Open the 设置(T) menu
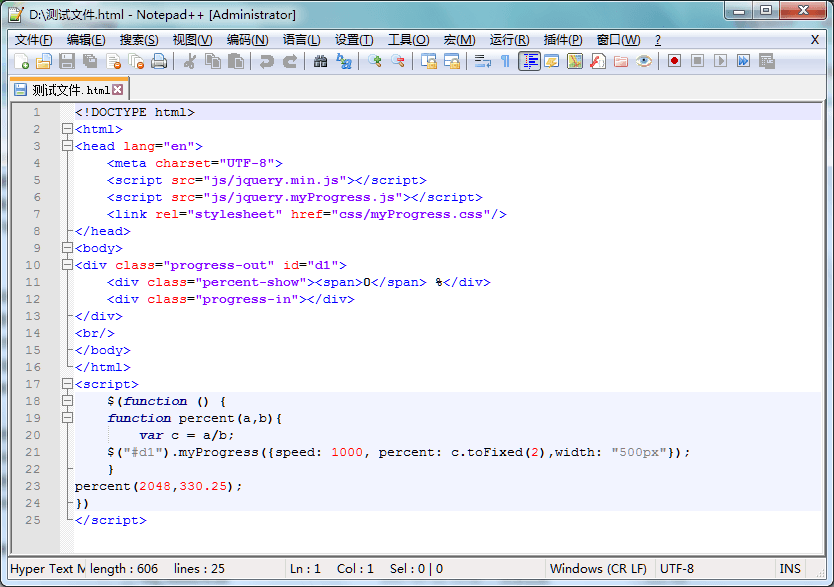 pyautogui.click(x=354, y=40)
